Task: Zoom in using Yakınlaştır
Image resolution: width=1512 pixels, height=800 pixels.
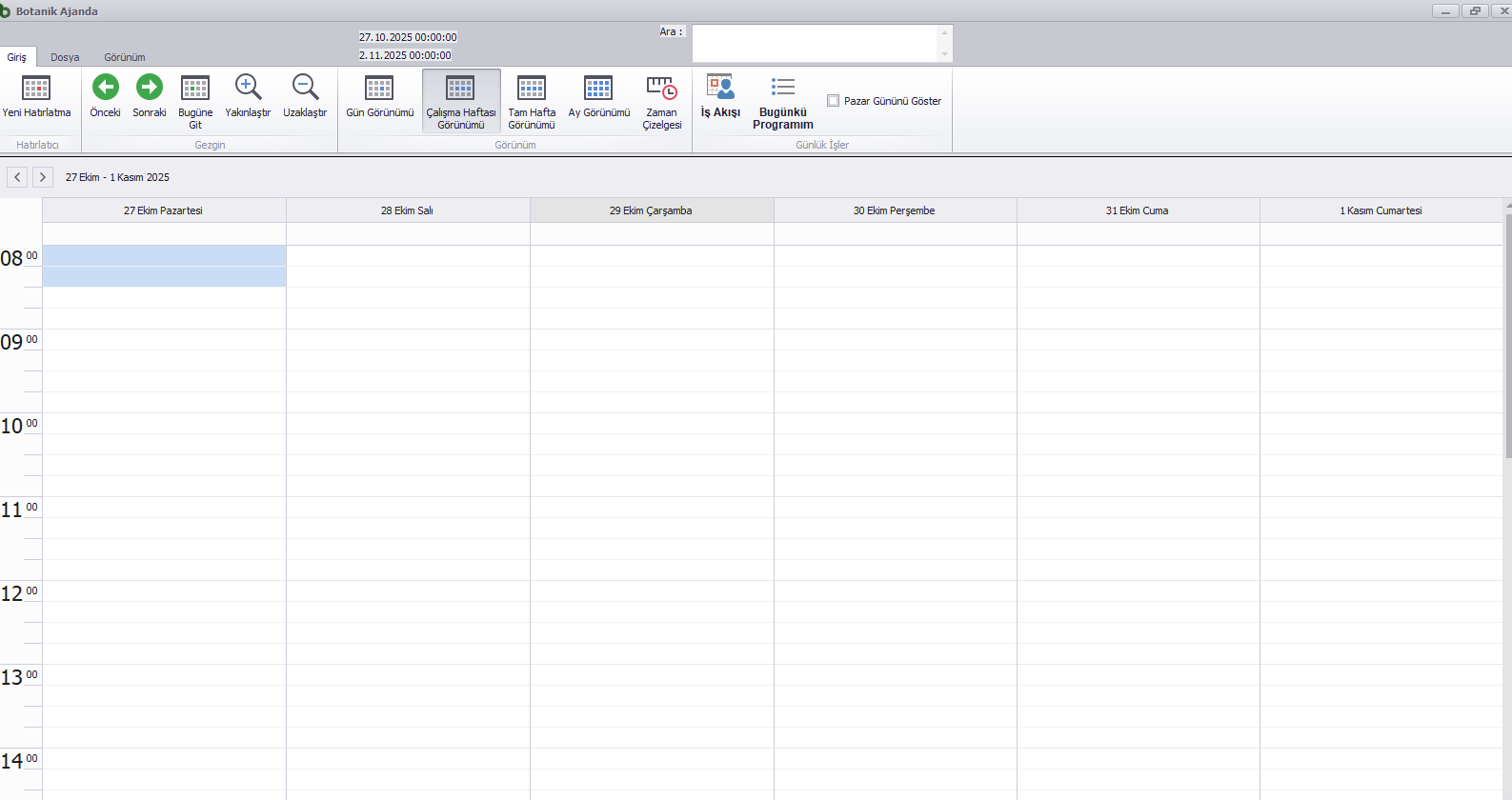Action: pyautogui.click(x=248, y=88)
